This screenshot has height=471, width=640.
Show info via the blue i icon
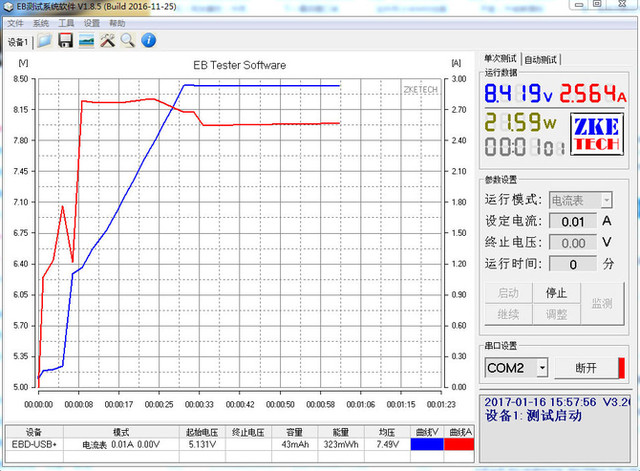coord(149,40)
